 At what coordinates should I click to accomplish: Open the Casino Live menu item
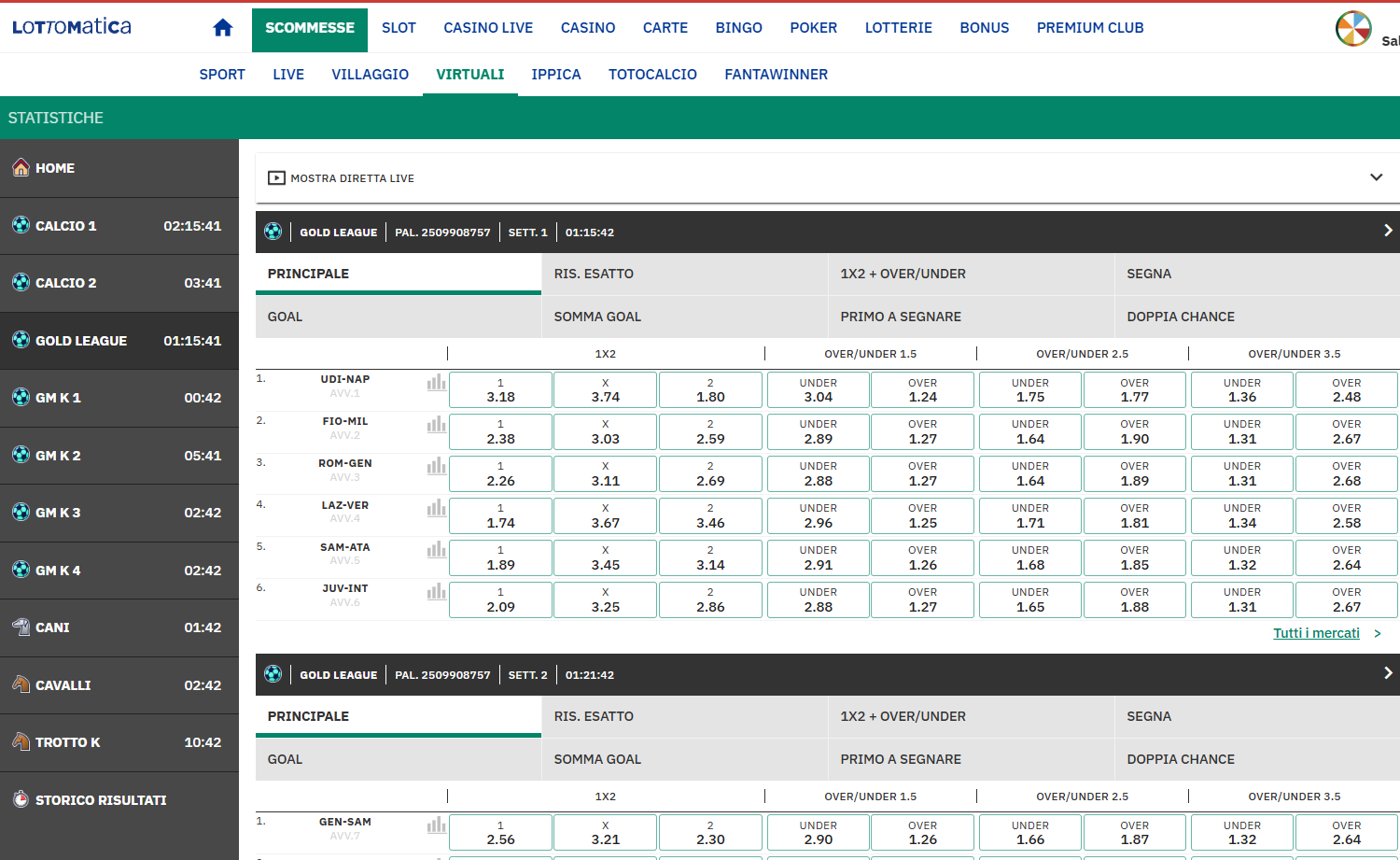[x=488, y=28]
